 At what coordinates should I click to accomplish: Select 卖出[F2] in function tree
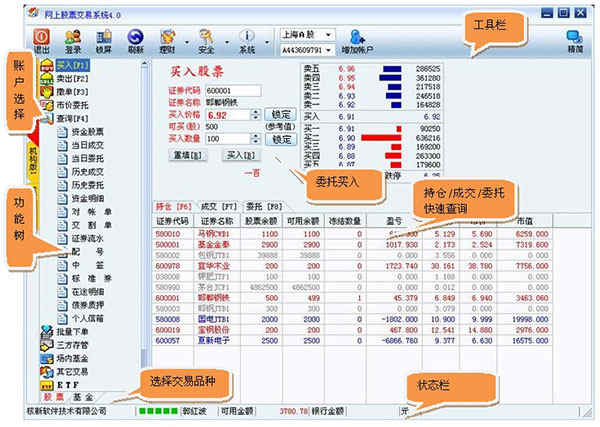(x=73, y=78)
